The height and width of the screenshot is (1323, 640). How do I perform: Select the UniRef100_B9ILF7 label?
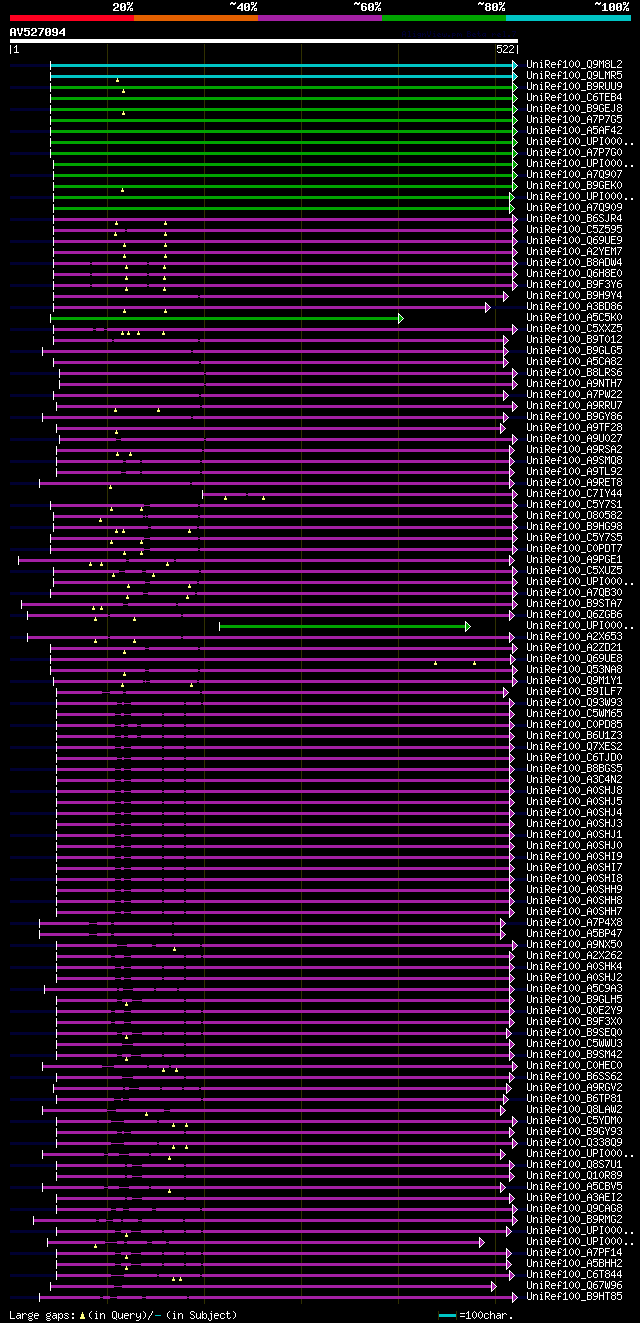(x=574, y=692)
